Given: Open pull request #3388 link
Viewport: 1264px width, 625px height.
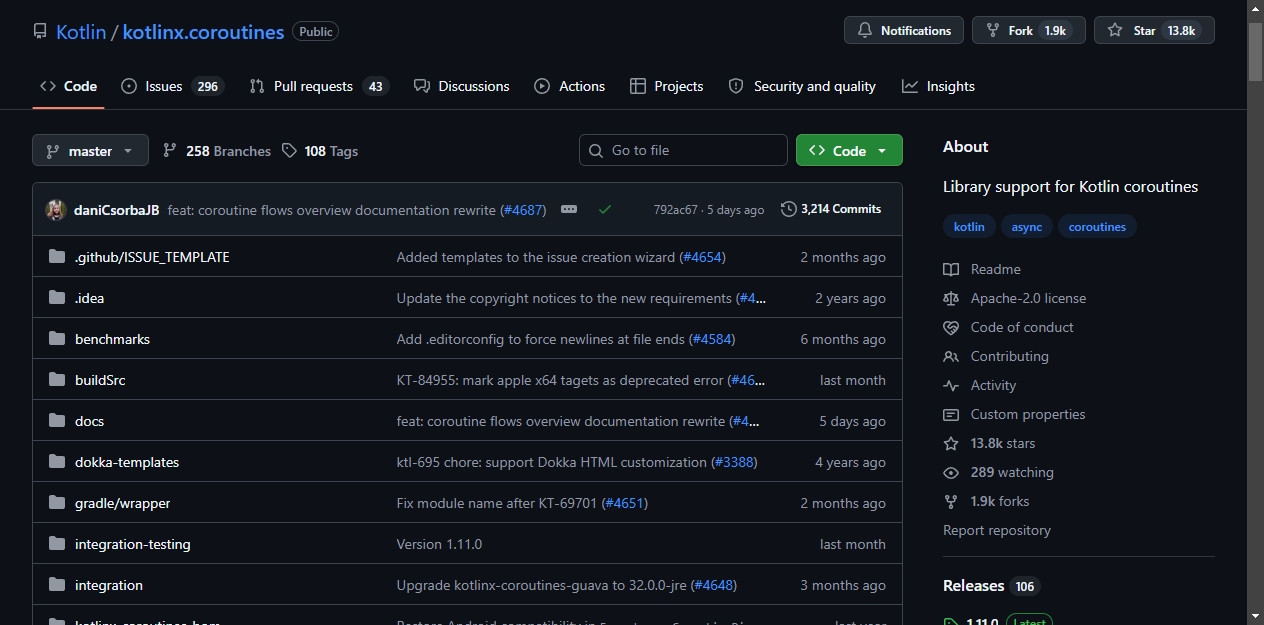Looking at the screenshot, I should coord(734,462).
